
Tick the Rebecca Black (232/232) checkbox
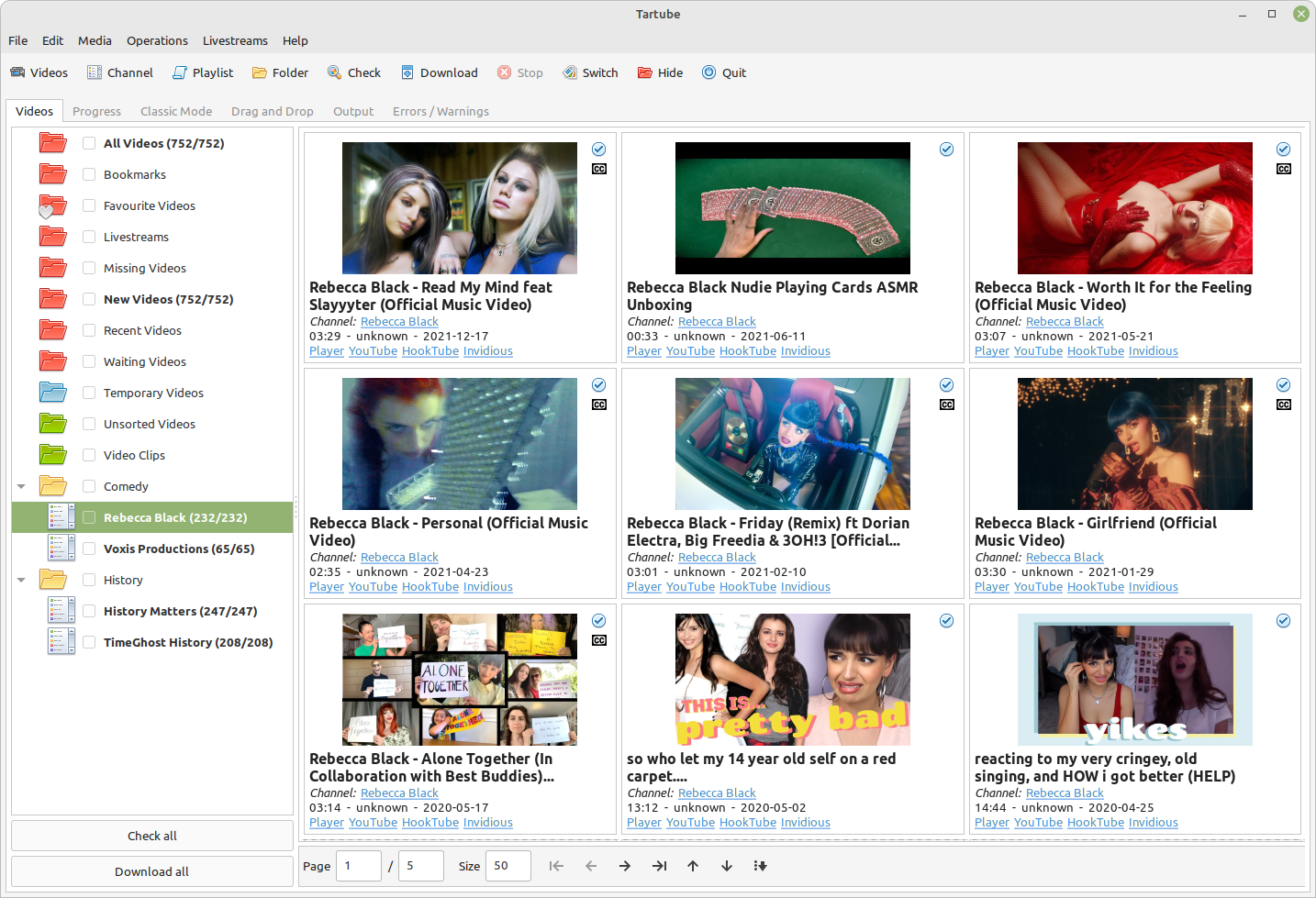click(x=89, y=517)
